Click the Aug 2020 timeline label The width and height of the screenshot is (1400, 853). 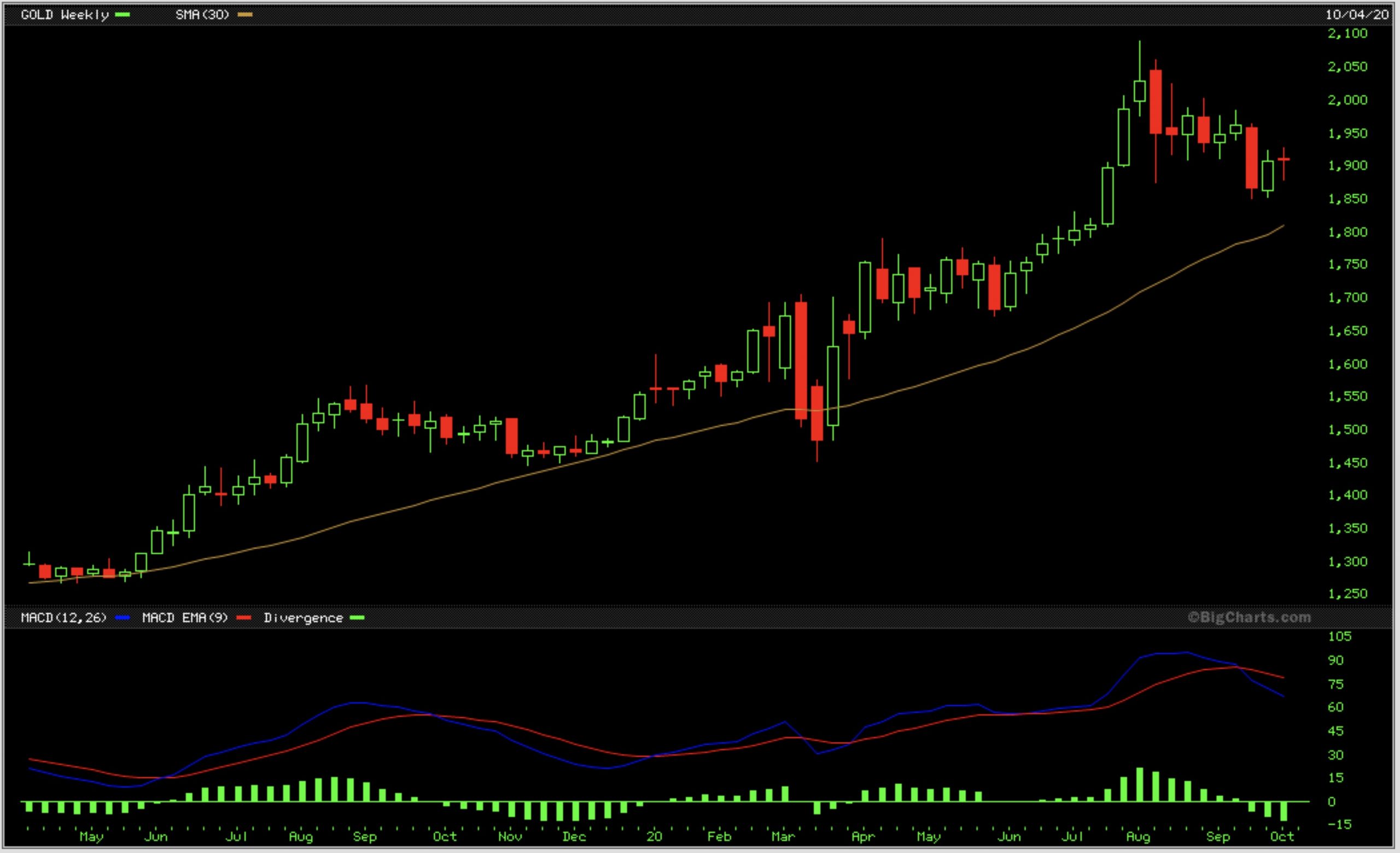[x=1138, y=837]
